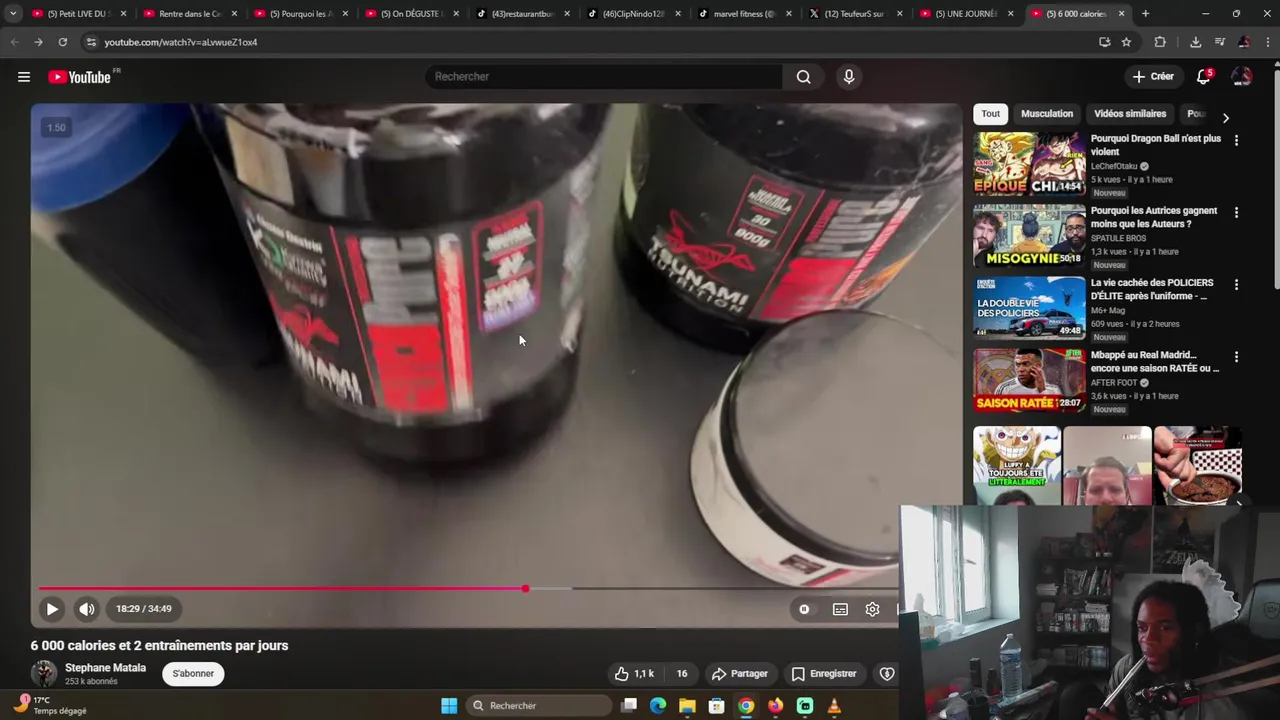Open the YouTube guide hamburger menu
Image resolution: width=1280 pixels, height=720 pixels.
(24, 77)
